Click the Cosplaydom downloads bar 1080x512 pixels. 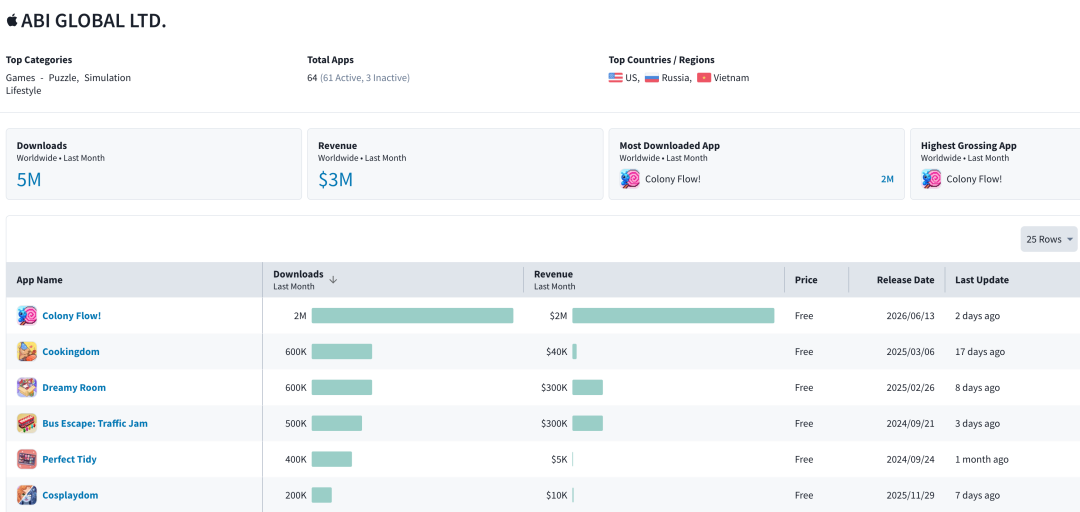322,495
